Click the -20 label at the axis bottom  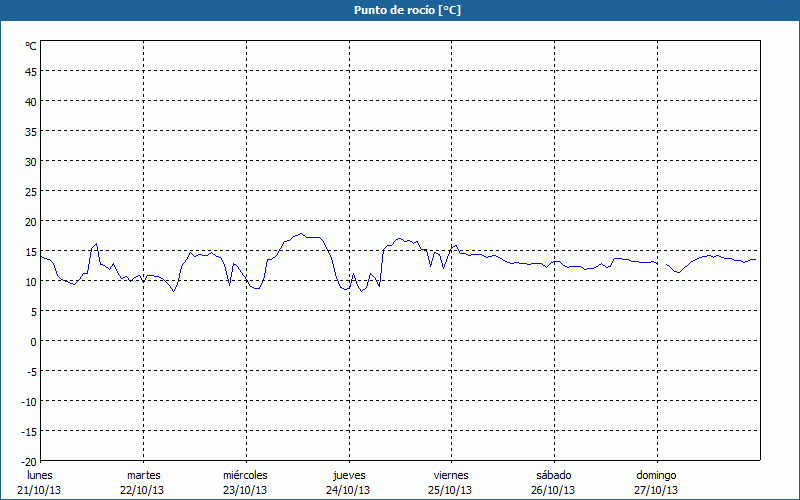tap(29, 461)
